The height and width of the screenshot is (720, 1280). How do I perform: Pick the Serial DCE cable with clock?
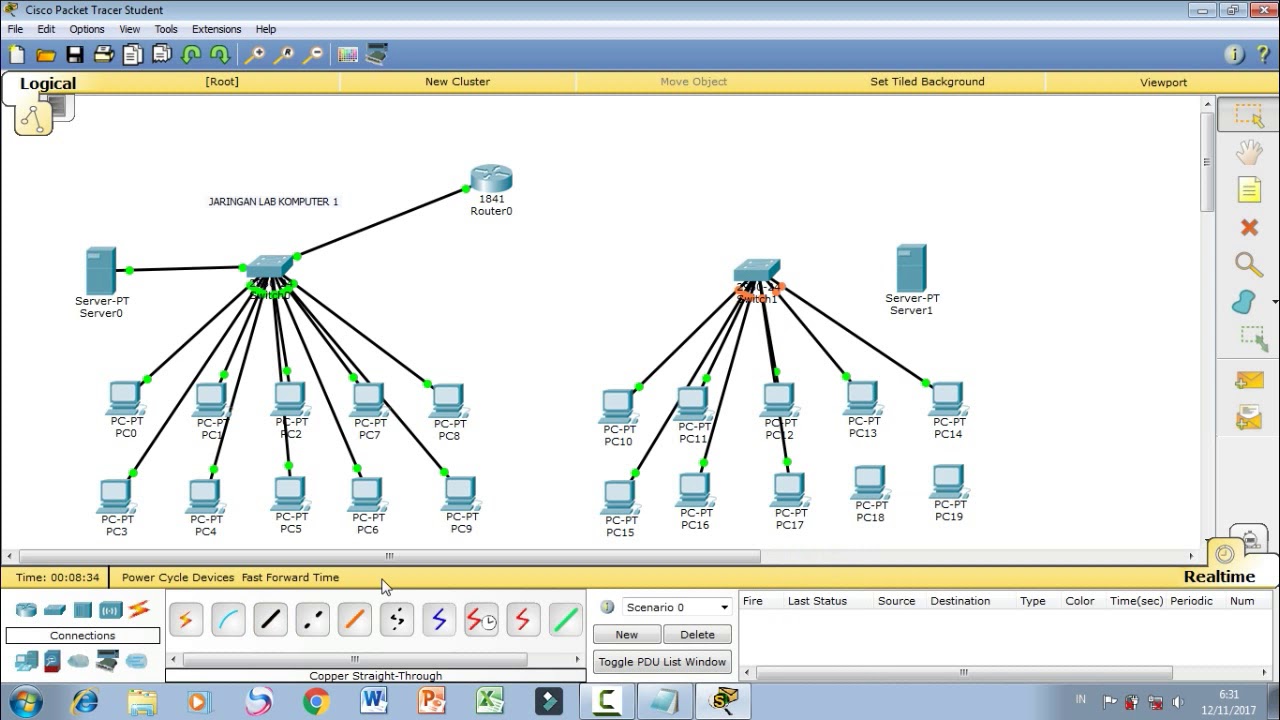pyautogui.click(x=481, y=621)
